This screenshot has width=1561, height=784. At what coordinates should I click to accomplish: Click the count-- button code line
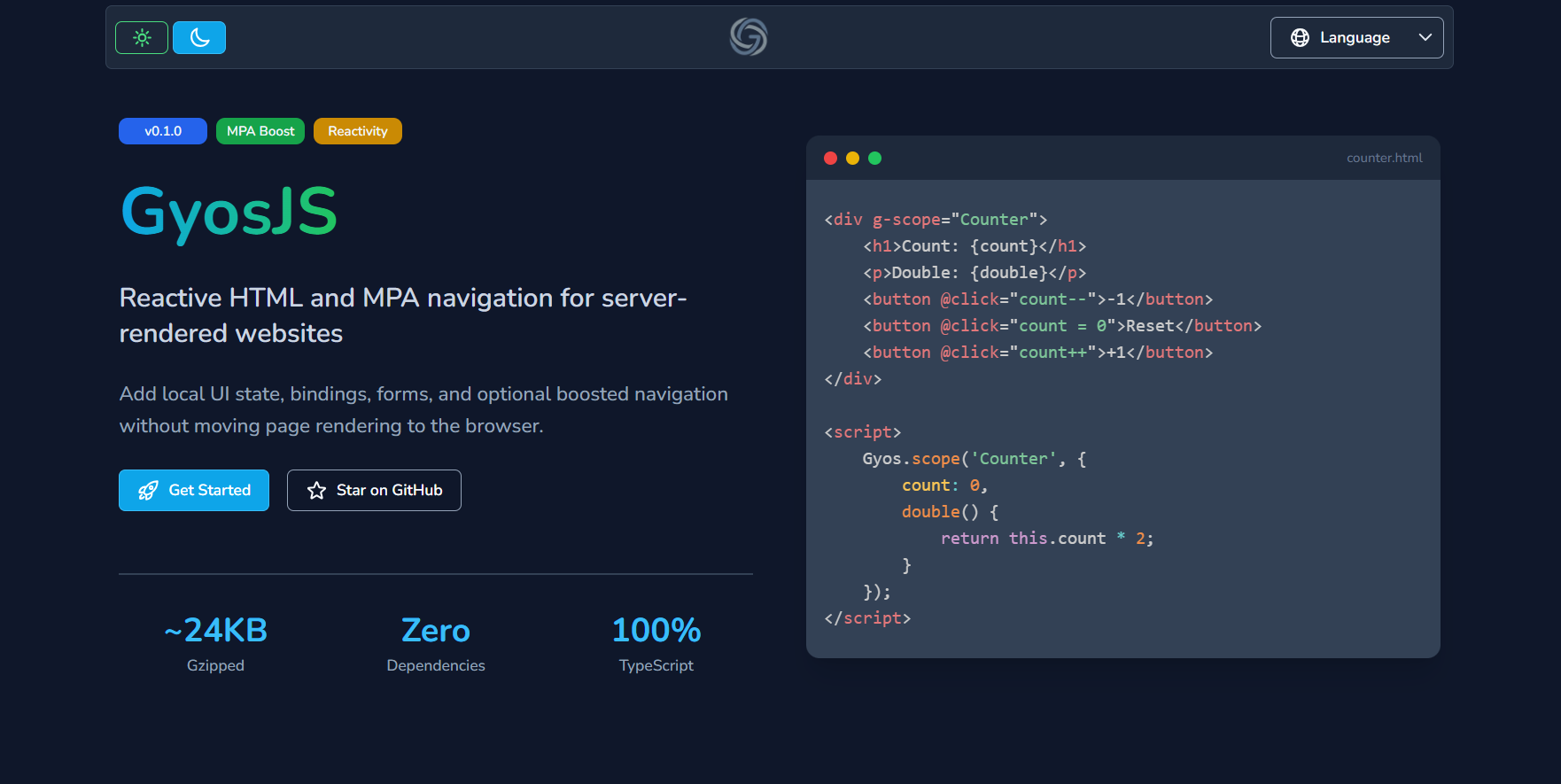click(1038, 299)
